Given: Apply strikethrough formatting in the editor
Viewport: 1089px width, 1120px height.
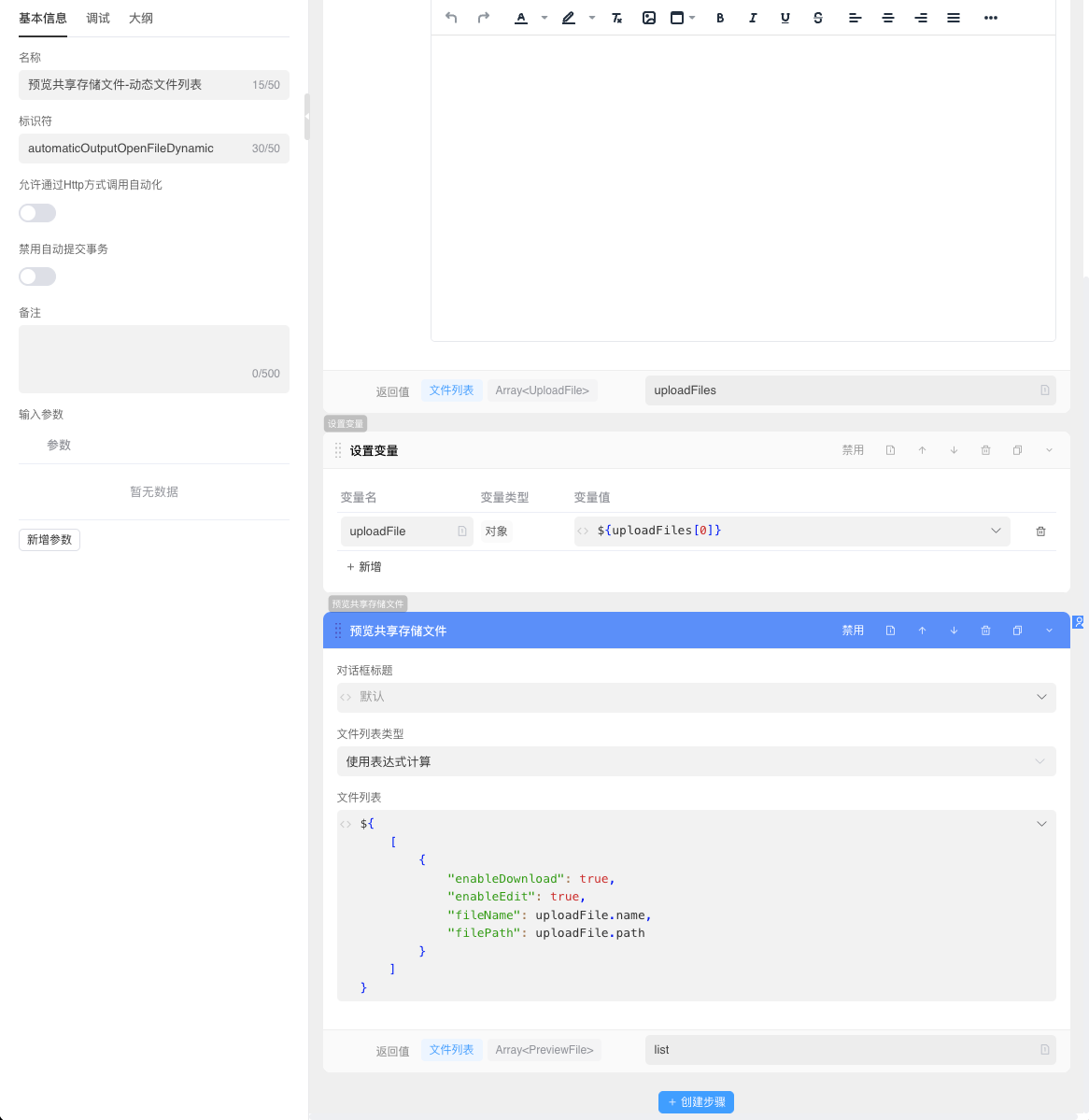Looking at the screenshot, I should click(x=818, y=18).
